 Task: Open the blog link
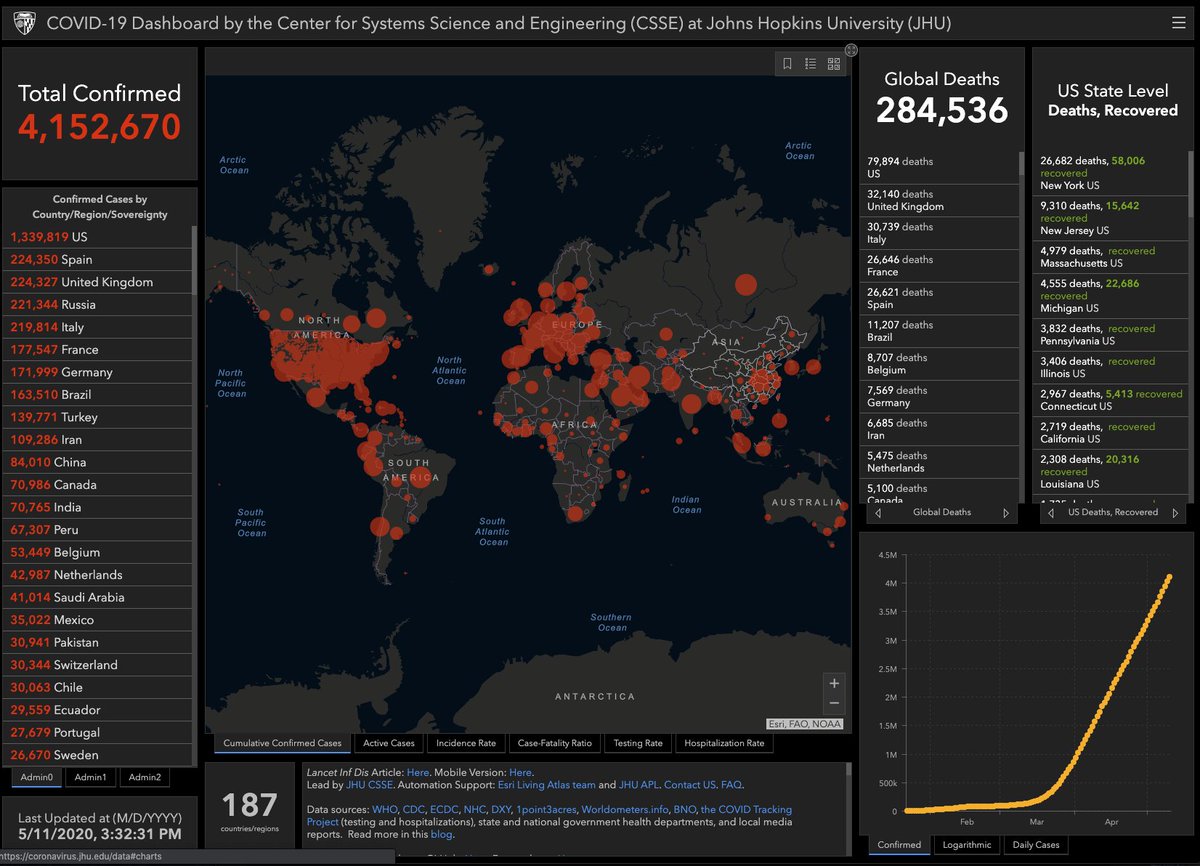(442, 834)
